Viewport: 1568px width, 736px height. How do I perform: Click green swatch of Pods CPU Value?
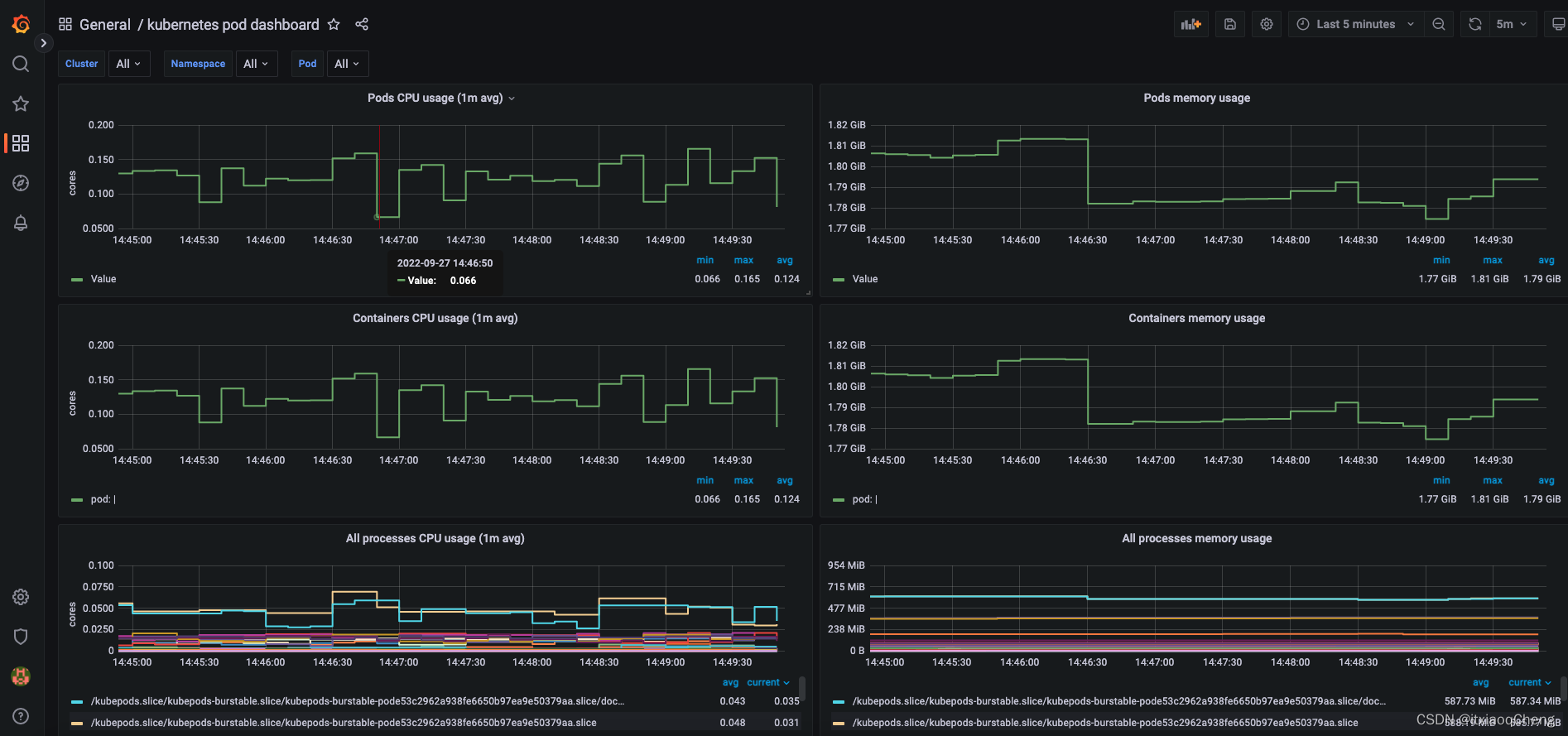pyautogui.click(x=77, y=280)
